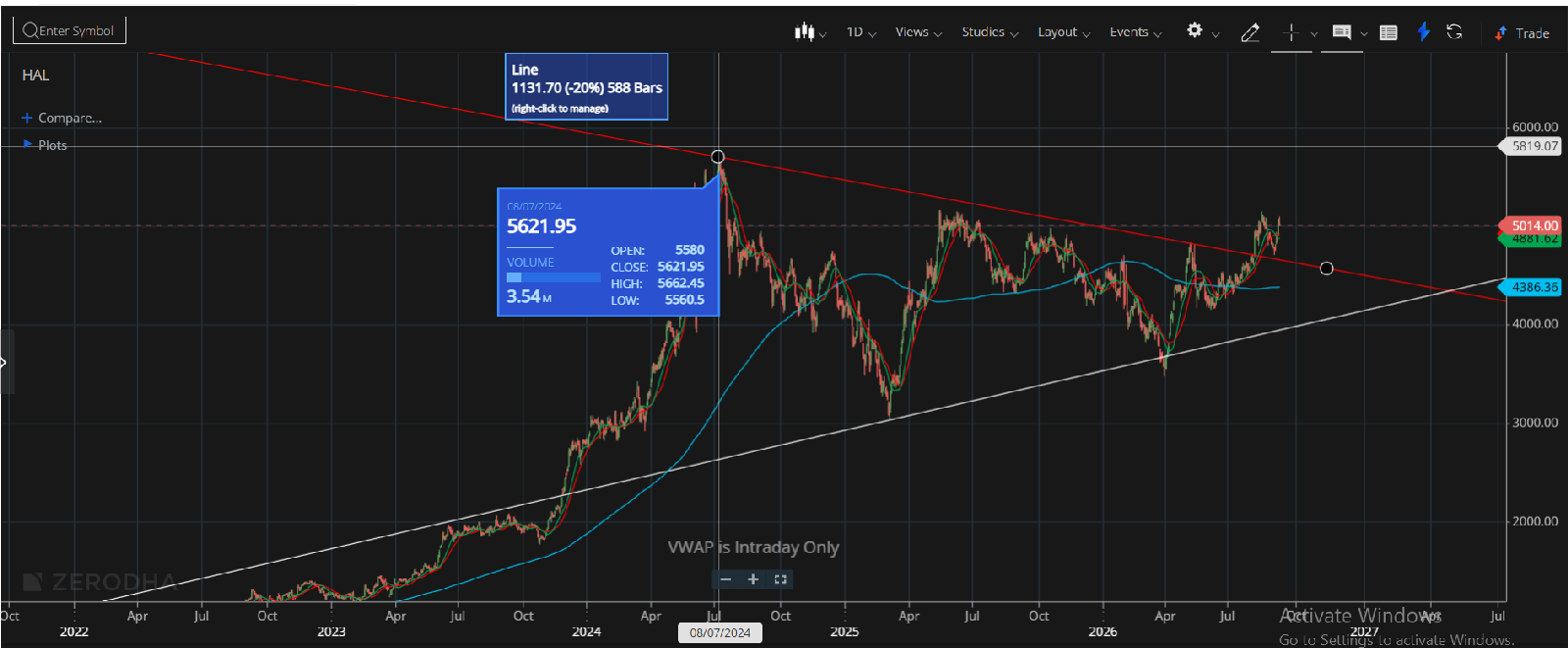Click the blue lightning bolt icon
The width and height of the screenshot is (1568, 648).
point(1424,31)
